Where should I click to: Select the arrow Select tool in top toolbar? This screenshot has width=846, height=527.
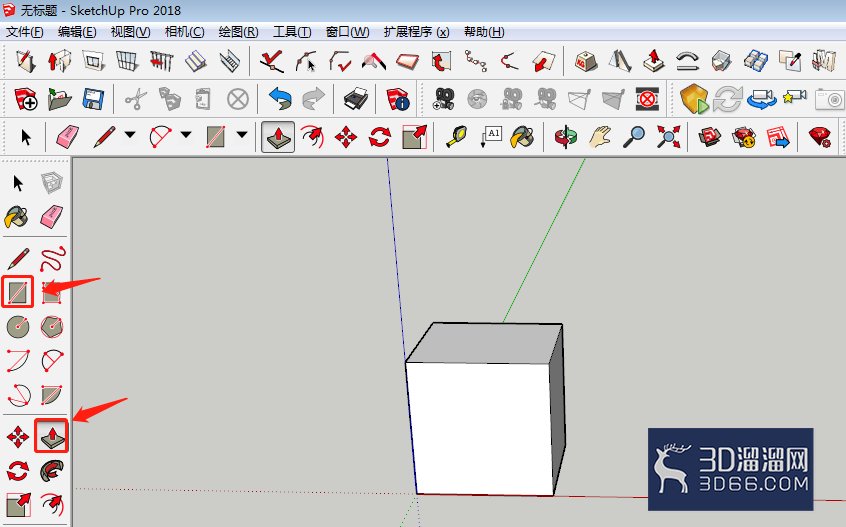coord(25,137)
